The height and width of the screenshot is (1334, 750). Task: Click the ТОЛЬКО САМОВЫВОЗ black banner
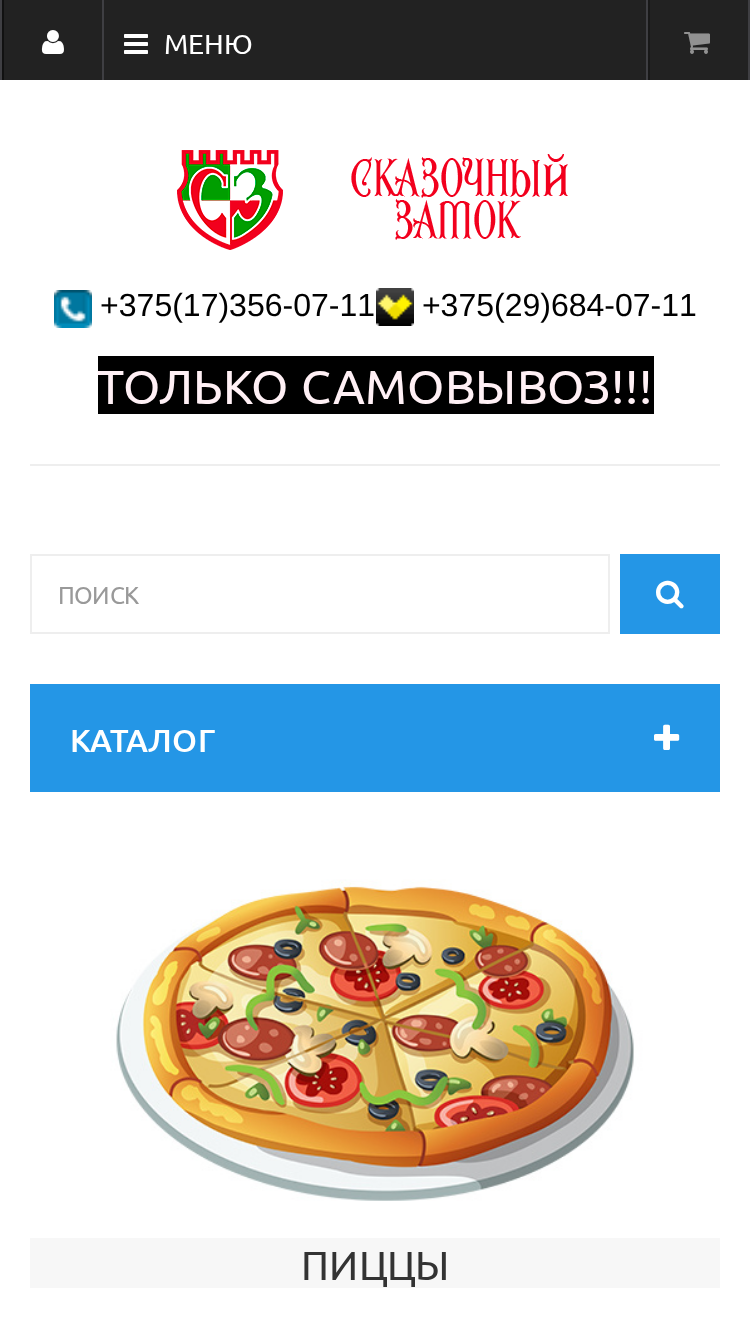tap(376, 386)
